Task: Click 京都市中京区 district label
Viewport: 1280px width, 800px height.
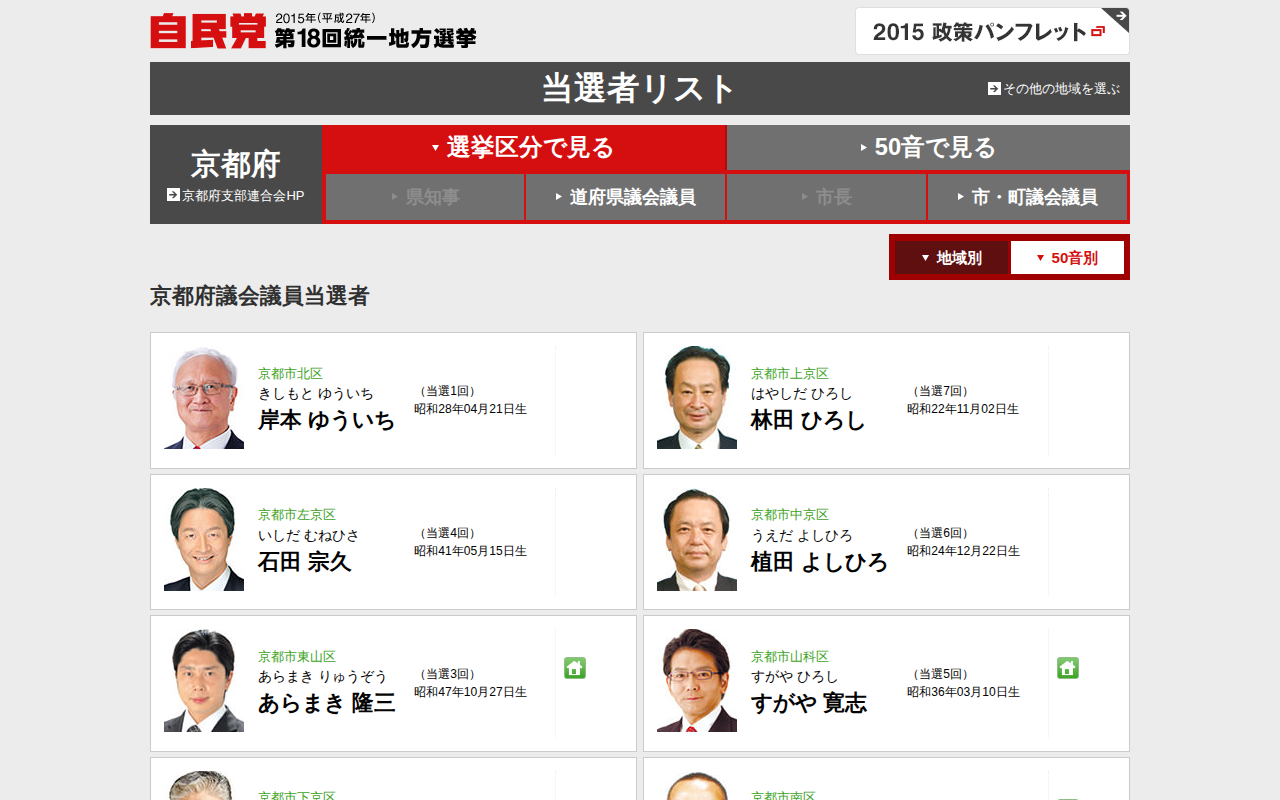Action: coord(790,514)
